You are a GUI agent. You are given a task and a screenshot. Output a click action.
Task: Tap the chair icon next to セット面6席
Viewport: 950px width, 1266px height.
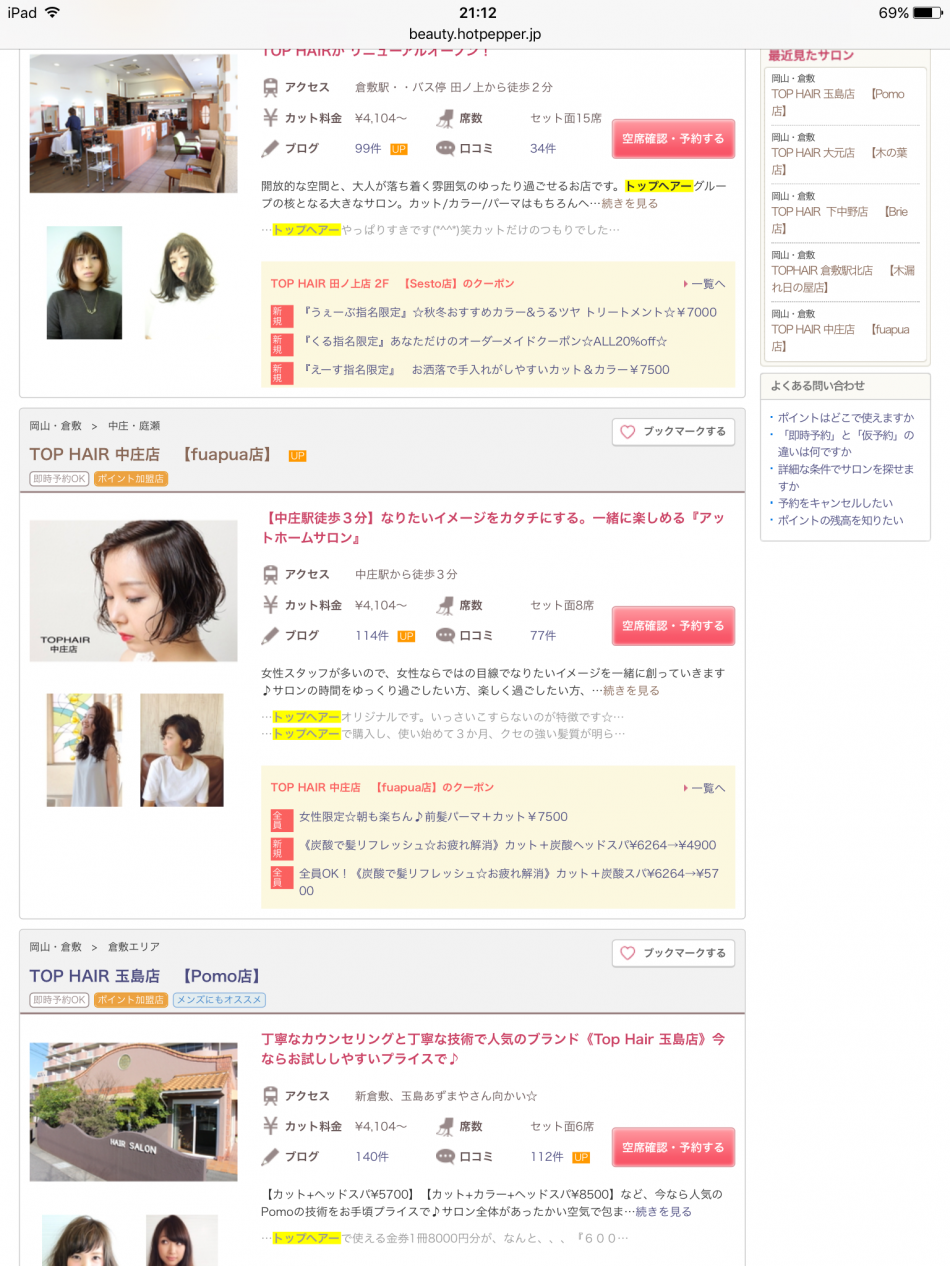point(445,1126)
